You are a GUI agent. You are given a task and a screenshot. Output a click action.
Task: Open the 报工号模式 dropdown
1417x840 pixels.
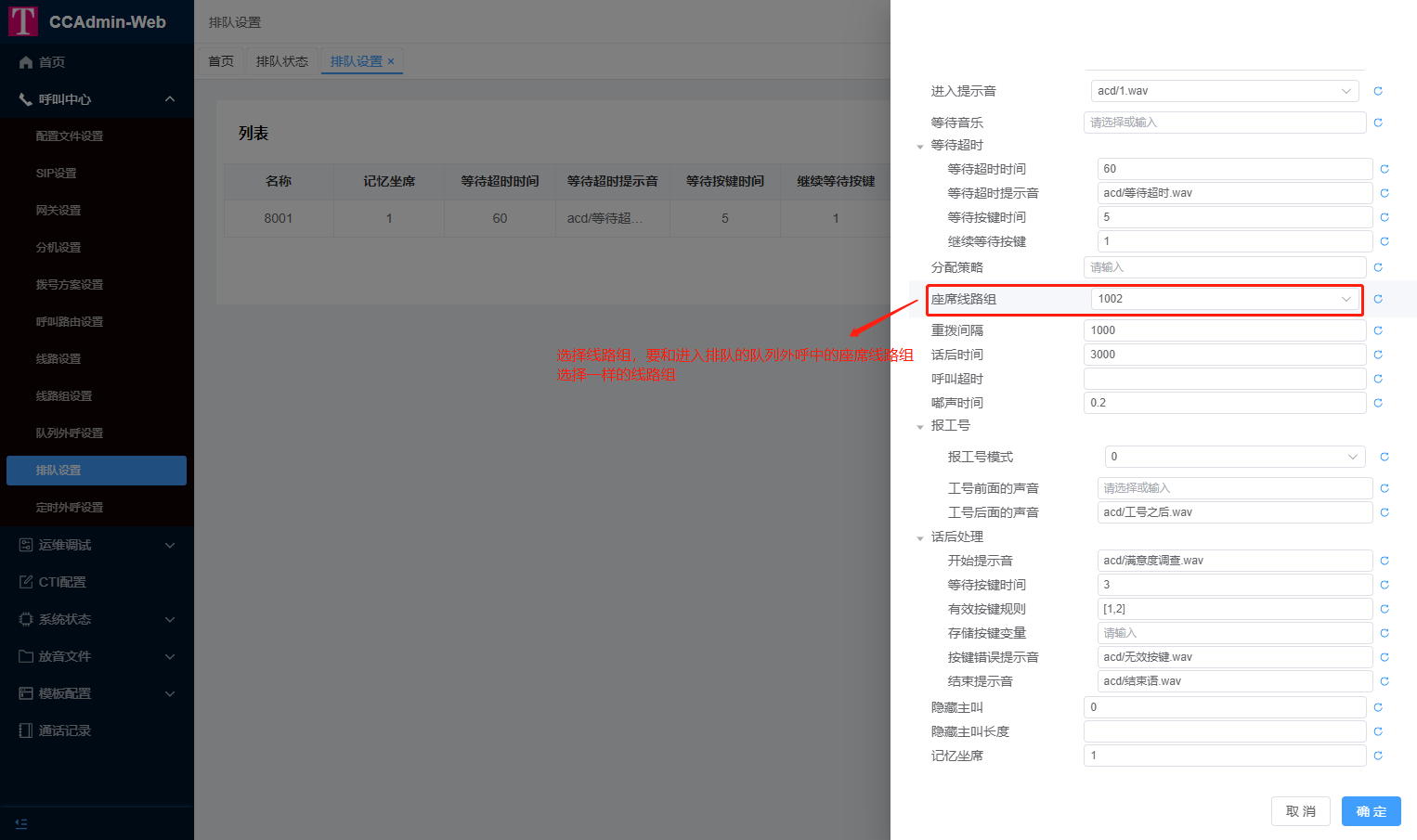click(x=1234, y=457)
